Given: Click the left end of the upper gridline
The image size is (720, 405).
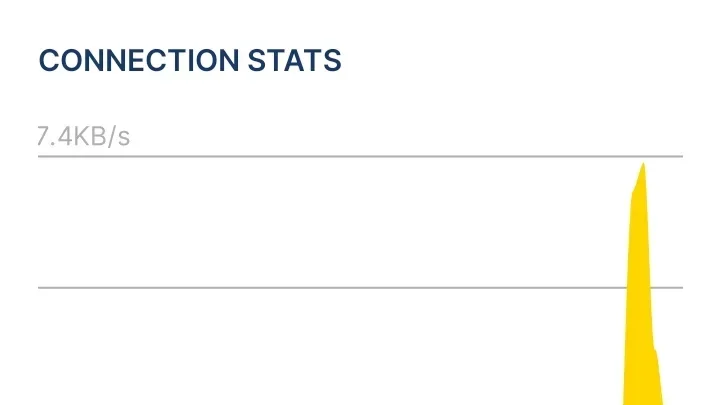Looking at the screenshot, I should (42, 157).
